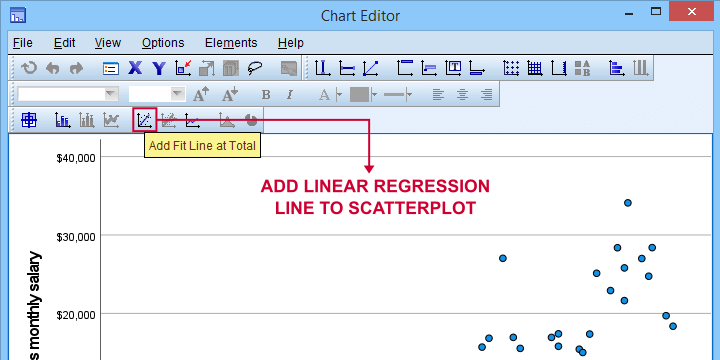Open the font size dropdown
This screenshot has height=360, width=720.
coord(157,95)
